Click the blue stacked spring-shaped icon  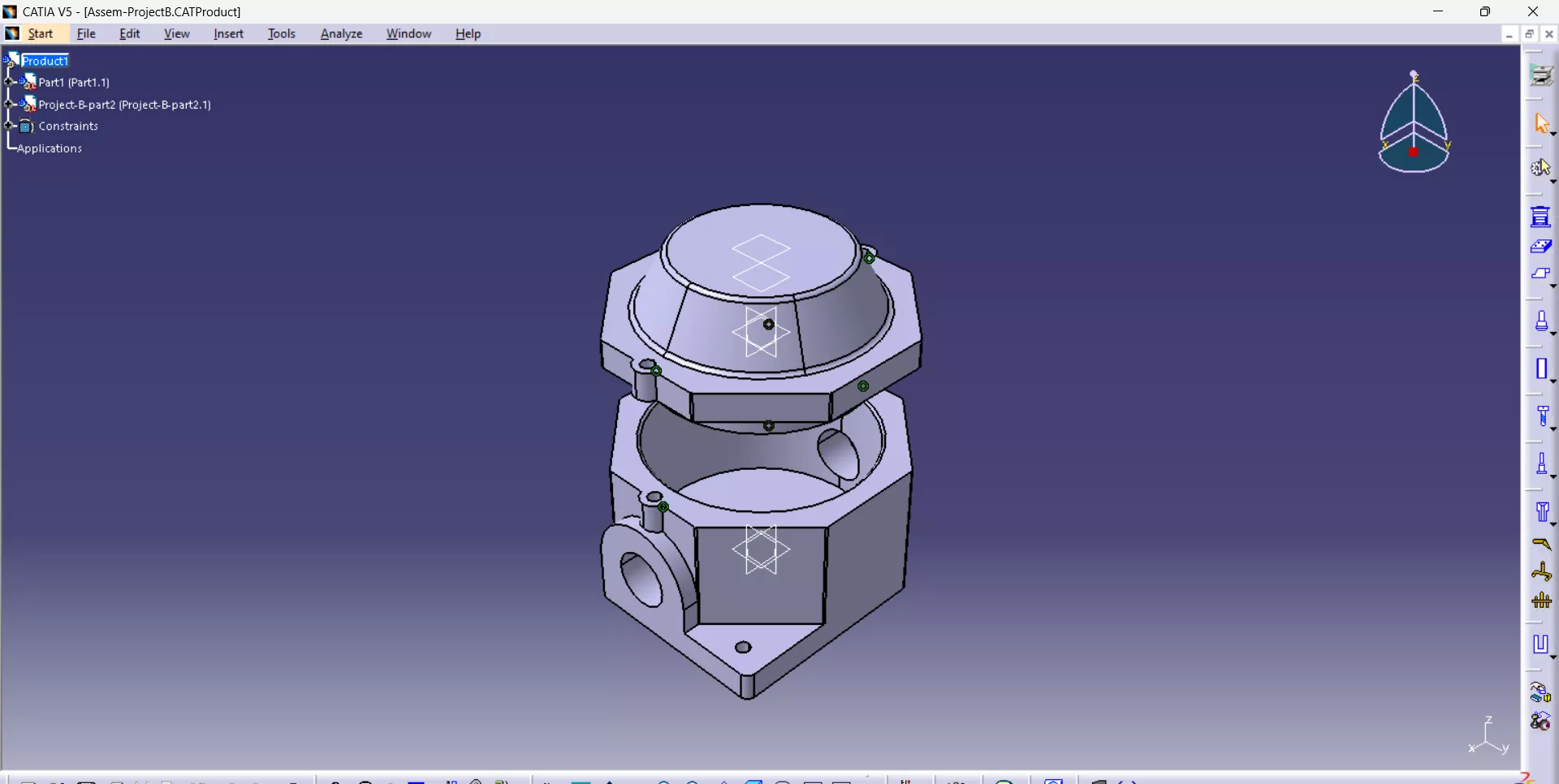[1540, 217]
